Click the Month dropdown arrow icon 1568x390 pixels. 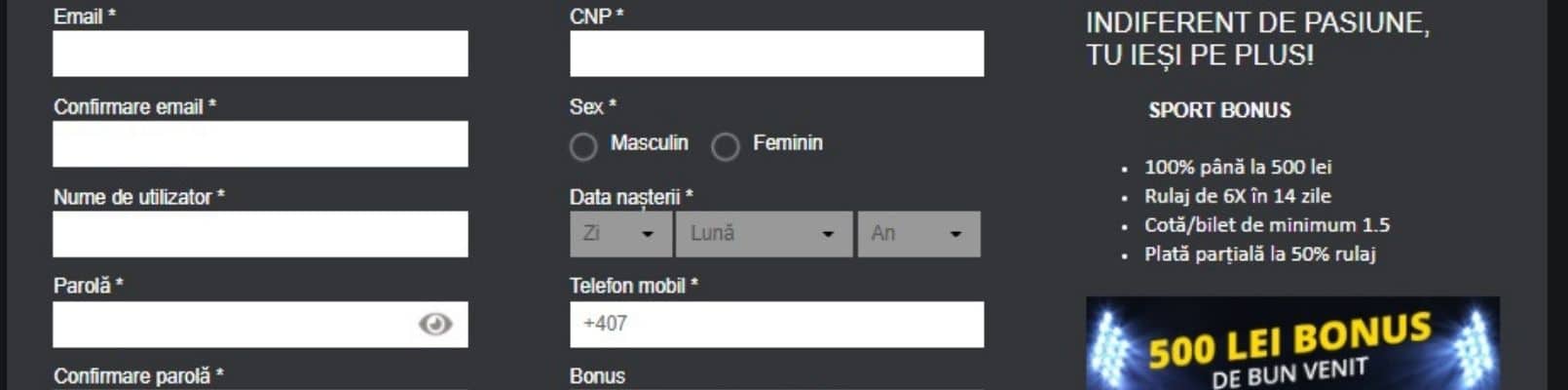coord(828,234)
